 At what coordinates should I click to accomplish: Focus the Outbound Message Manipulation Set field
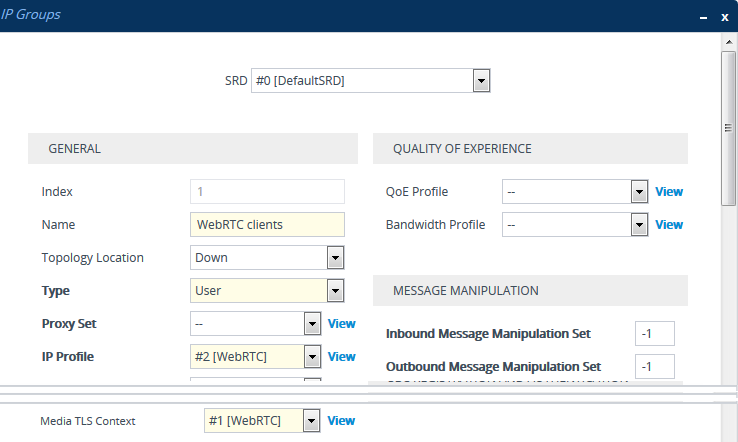click(655, 367)
